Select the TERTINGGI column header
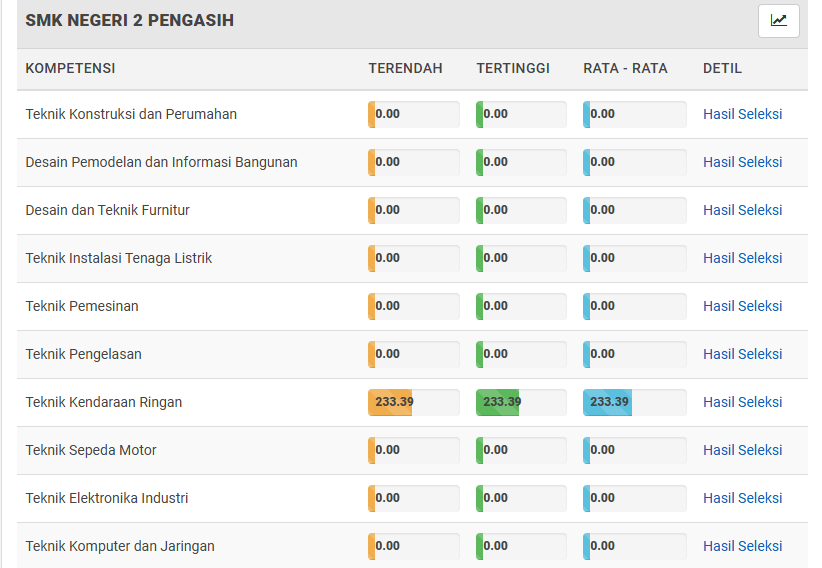This screenshot has width=822, height=568. pyautogui.click(x=513, y=69)
